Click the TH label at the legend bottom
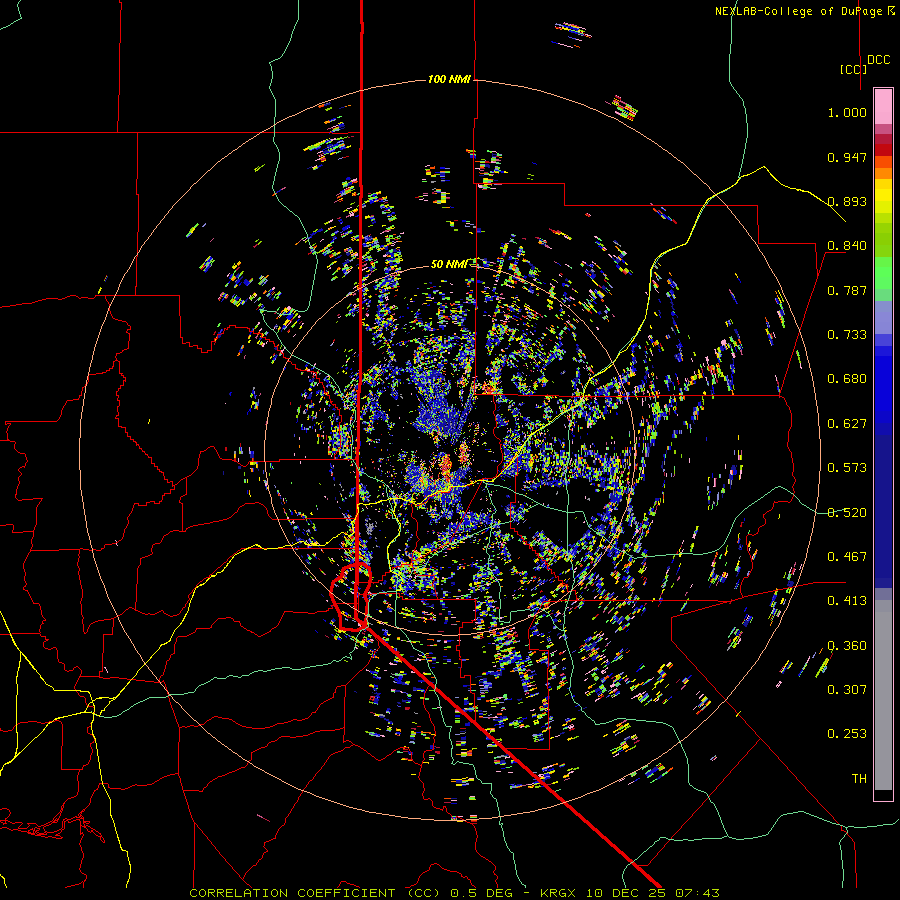 pos(859,779)
